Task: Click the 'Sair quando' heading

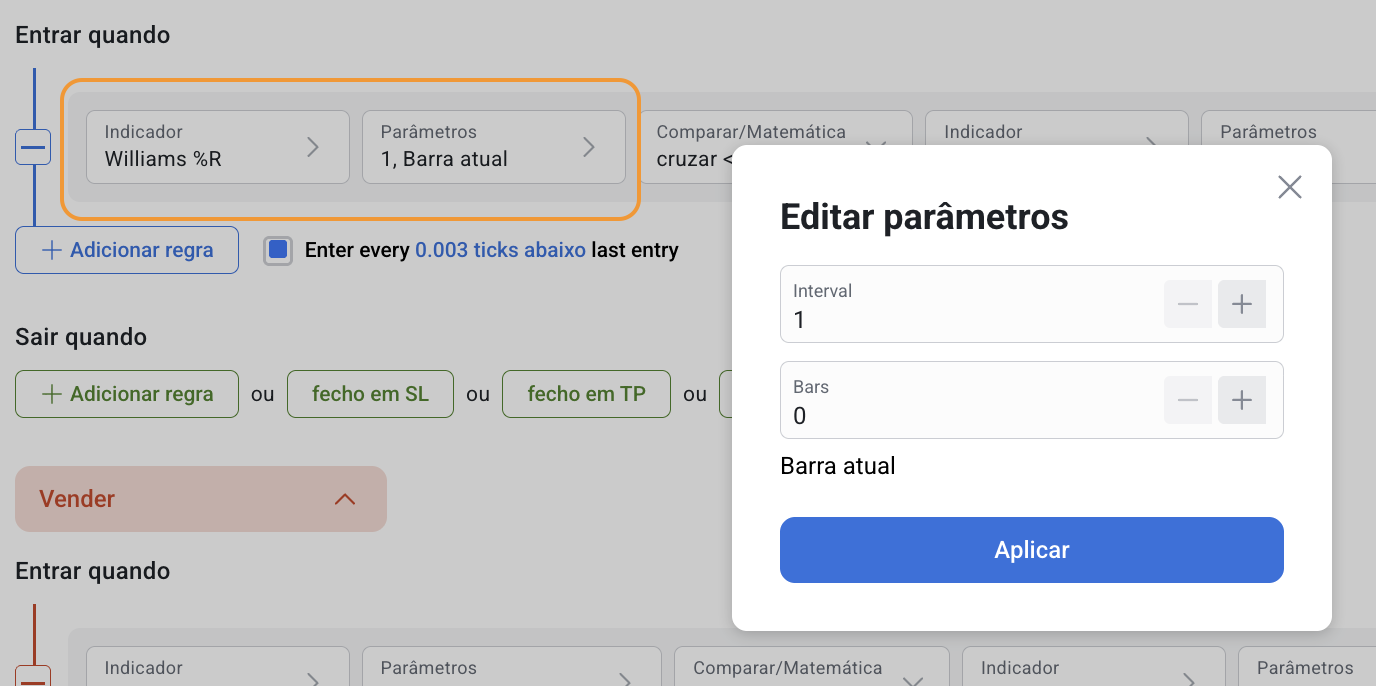Action: click(81, 337)
